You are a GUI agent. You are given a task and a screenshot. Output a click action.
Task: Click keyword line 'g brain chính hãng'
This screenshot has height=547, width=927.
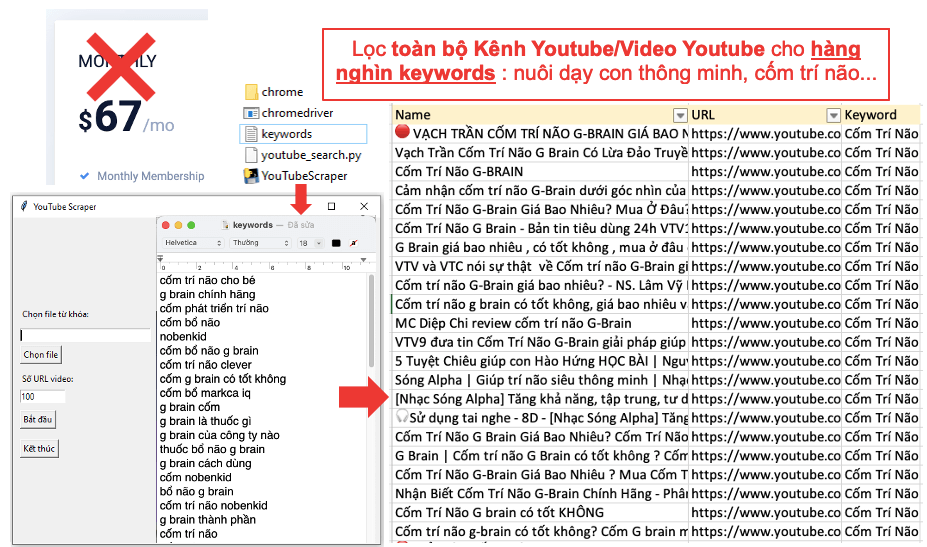(x=208, y=294)
